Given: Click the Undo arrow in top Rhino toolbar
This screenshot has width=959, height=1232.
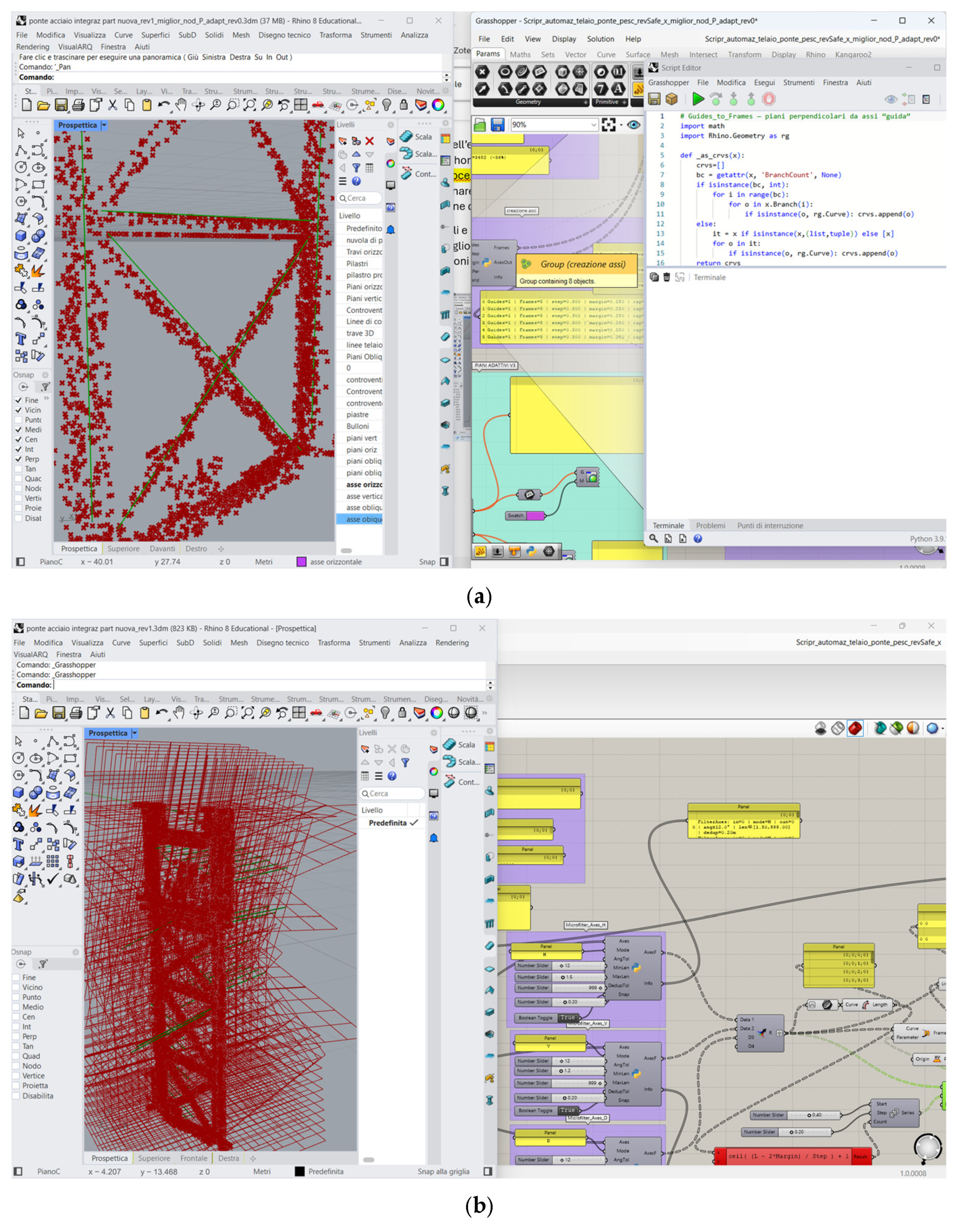Looking at the screenshot, I should pyautogui.click(x=164, y=105).
